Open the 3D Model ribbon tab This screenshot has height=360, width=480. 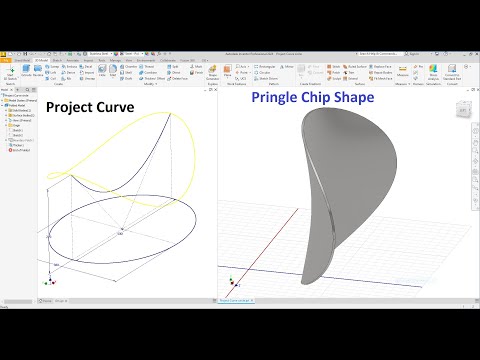tap(41, 60)
